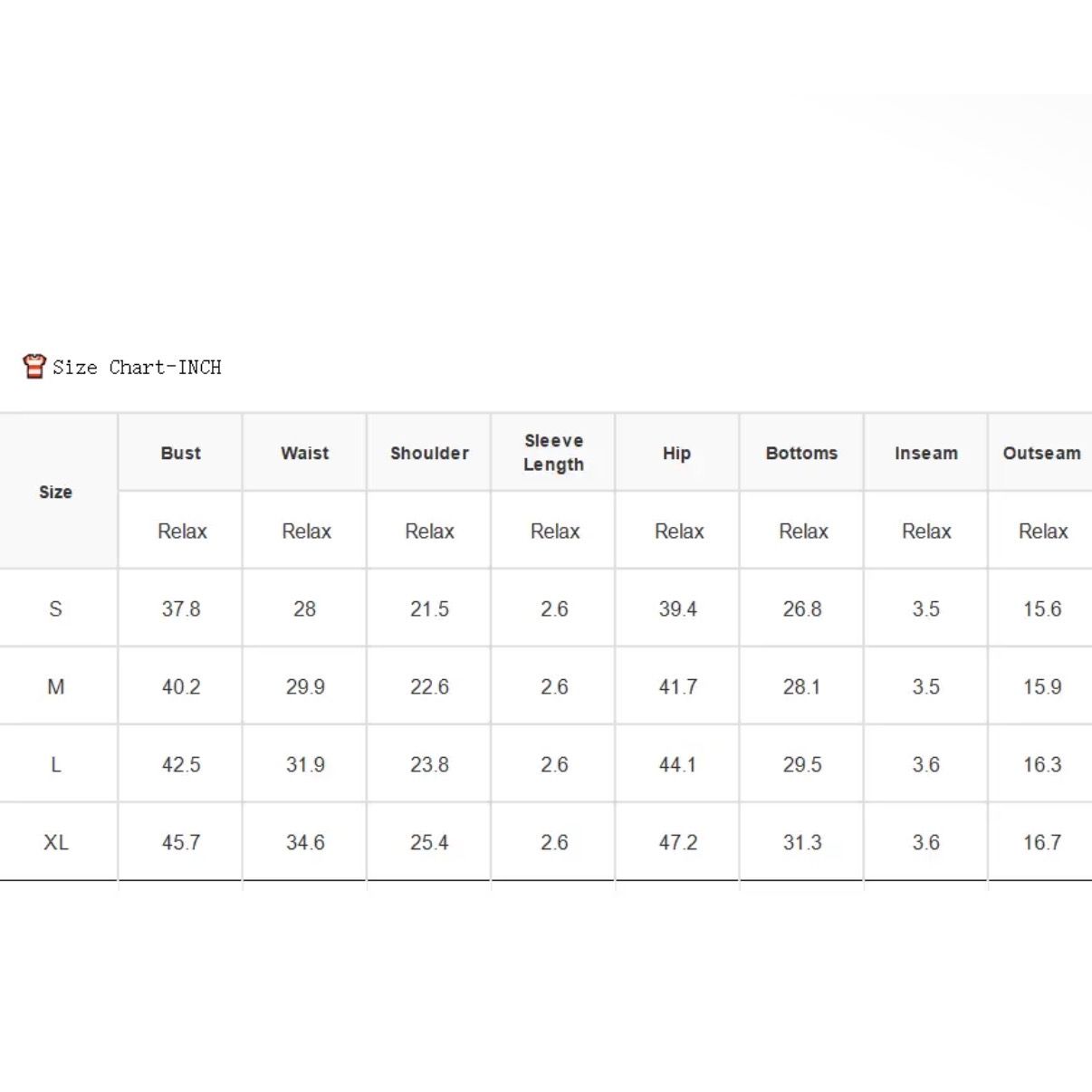Screen dimensions: 1092x1092
Task: Click the 37.8 bust value for S
Action: click(x=181, y=608)
